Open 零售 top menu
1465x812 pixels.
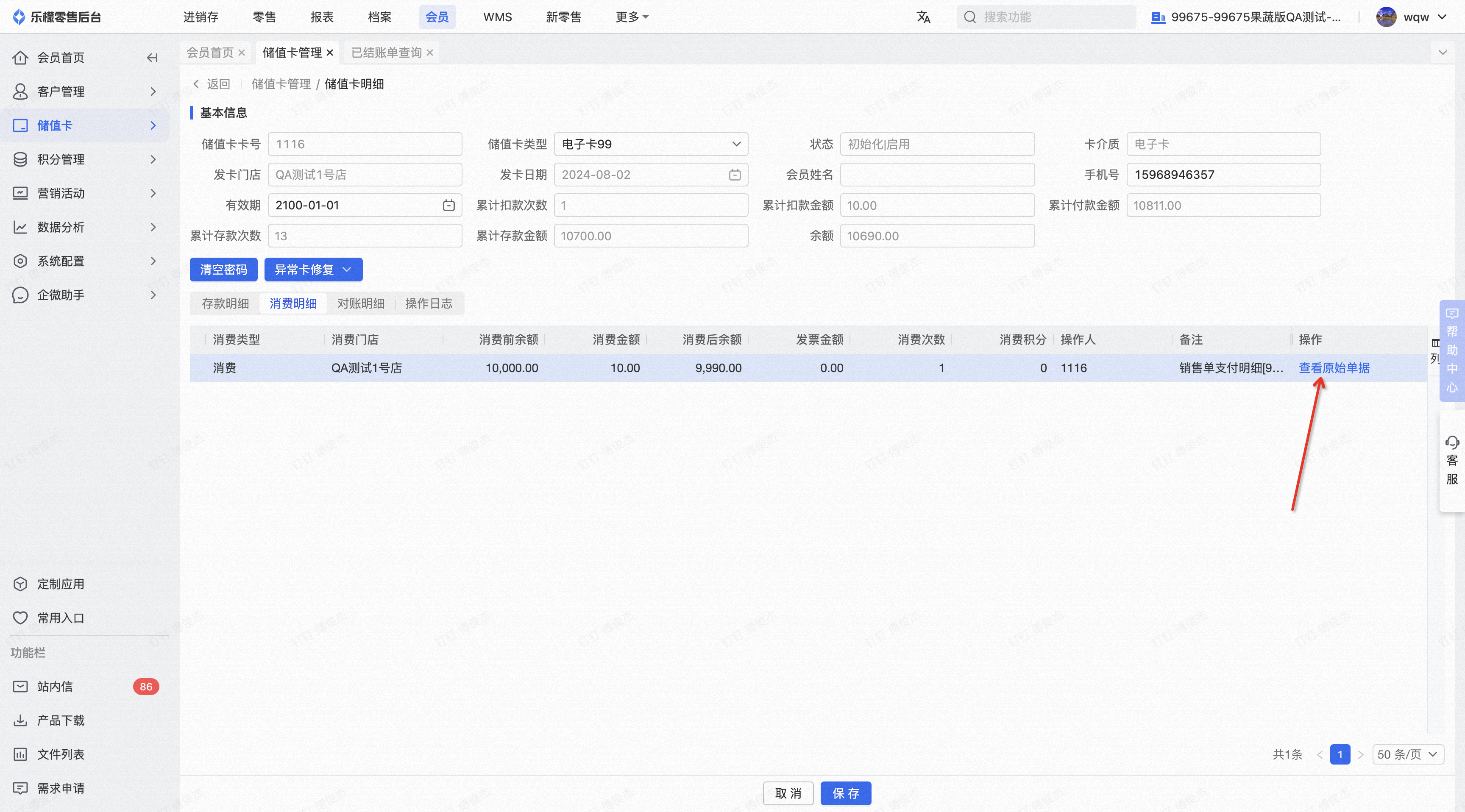point(264,17)
